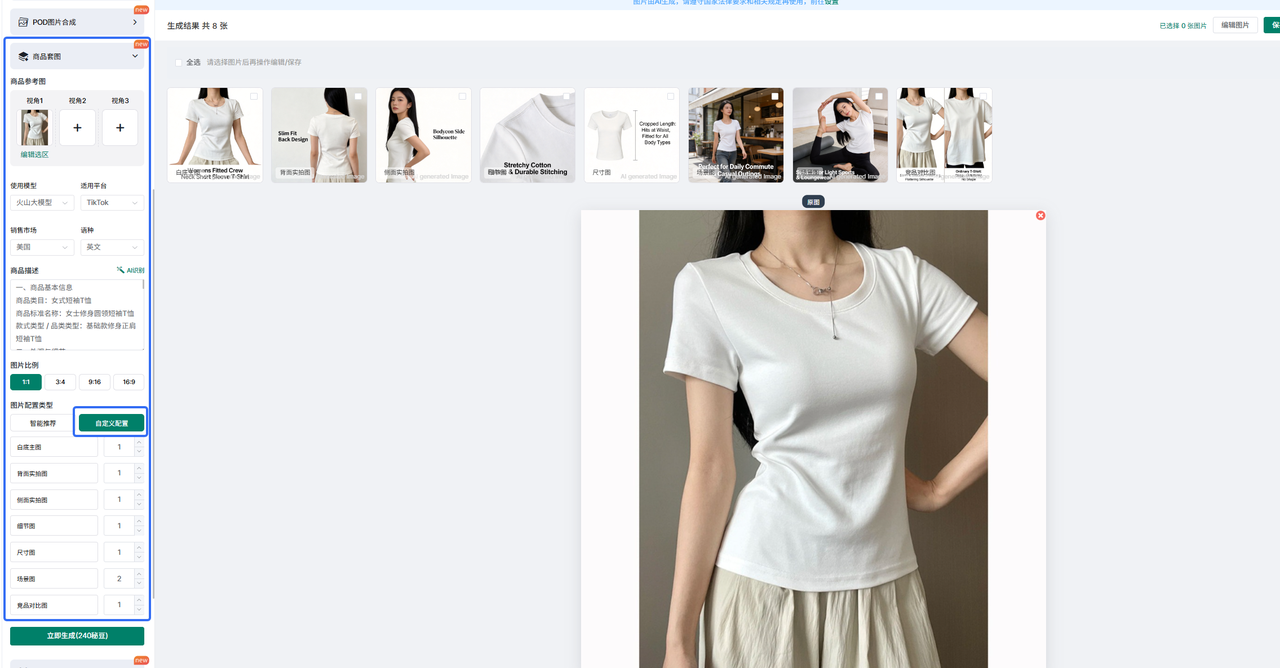The width and height of the screenshot is (1280, 668).
Task: Tick the 全选 select-all checkbox
Action: coord(179,62)
